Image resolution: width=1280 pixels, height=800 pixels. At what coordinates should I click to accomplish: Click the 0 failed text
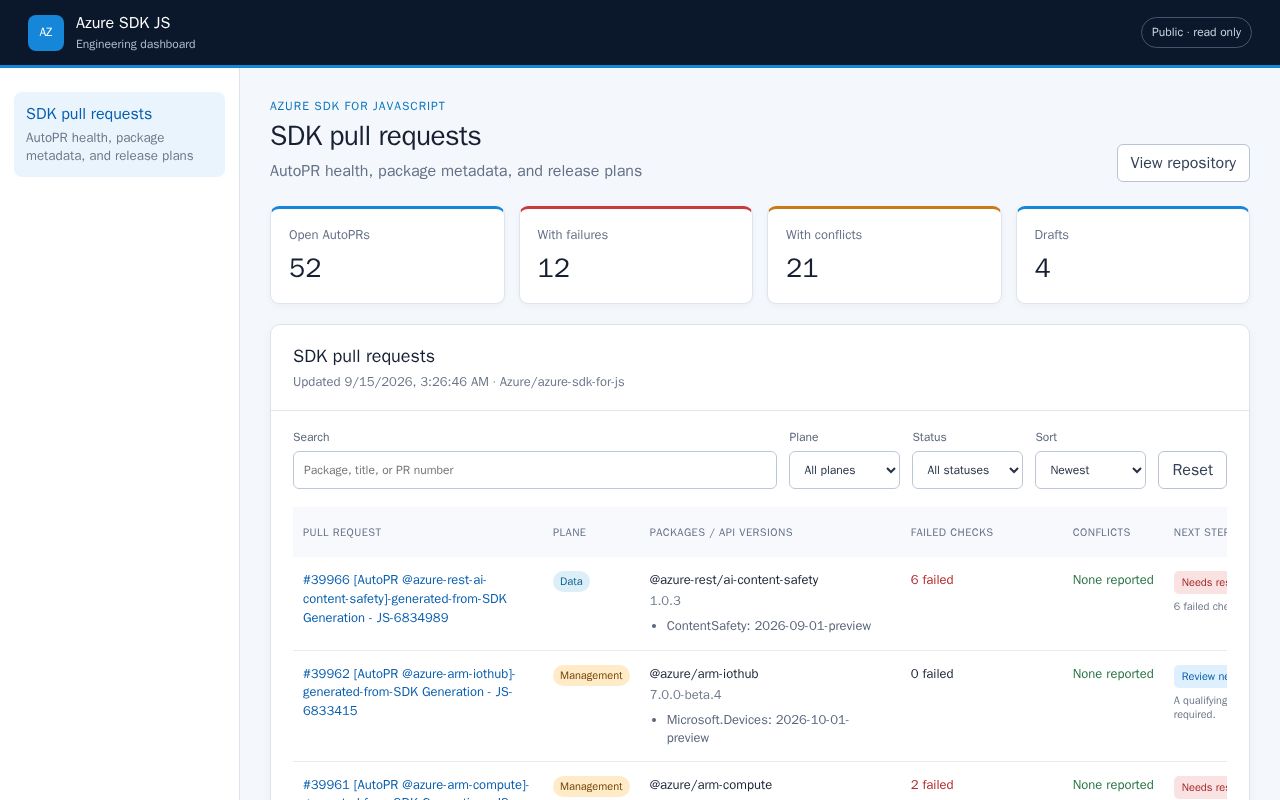(x=932, y=674)
